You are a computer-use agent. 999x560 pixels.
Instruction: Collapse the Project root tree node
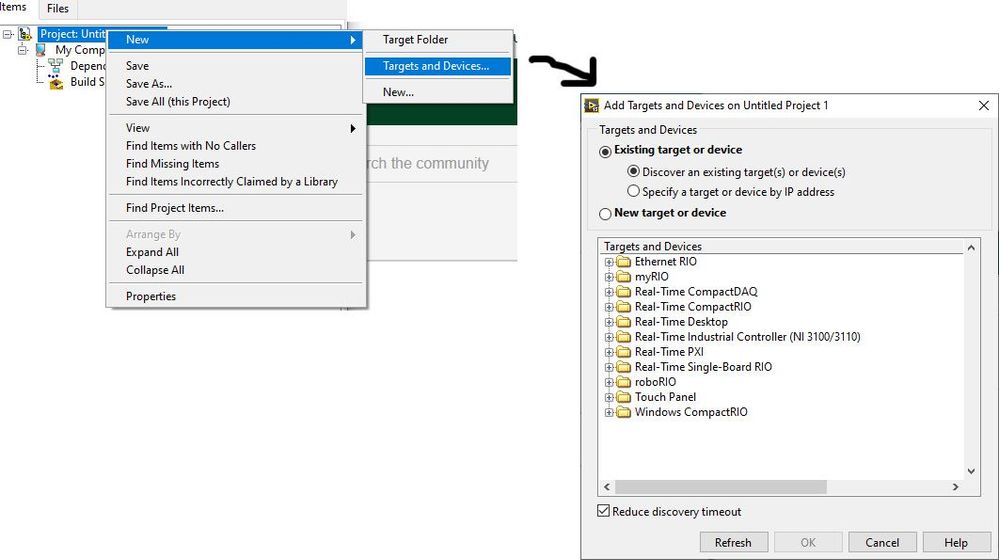point(8,34)
